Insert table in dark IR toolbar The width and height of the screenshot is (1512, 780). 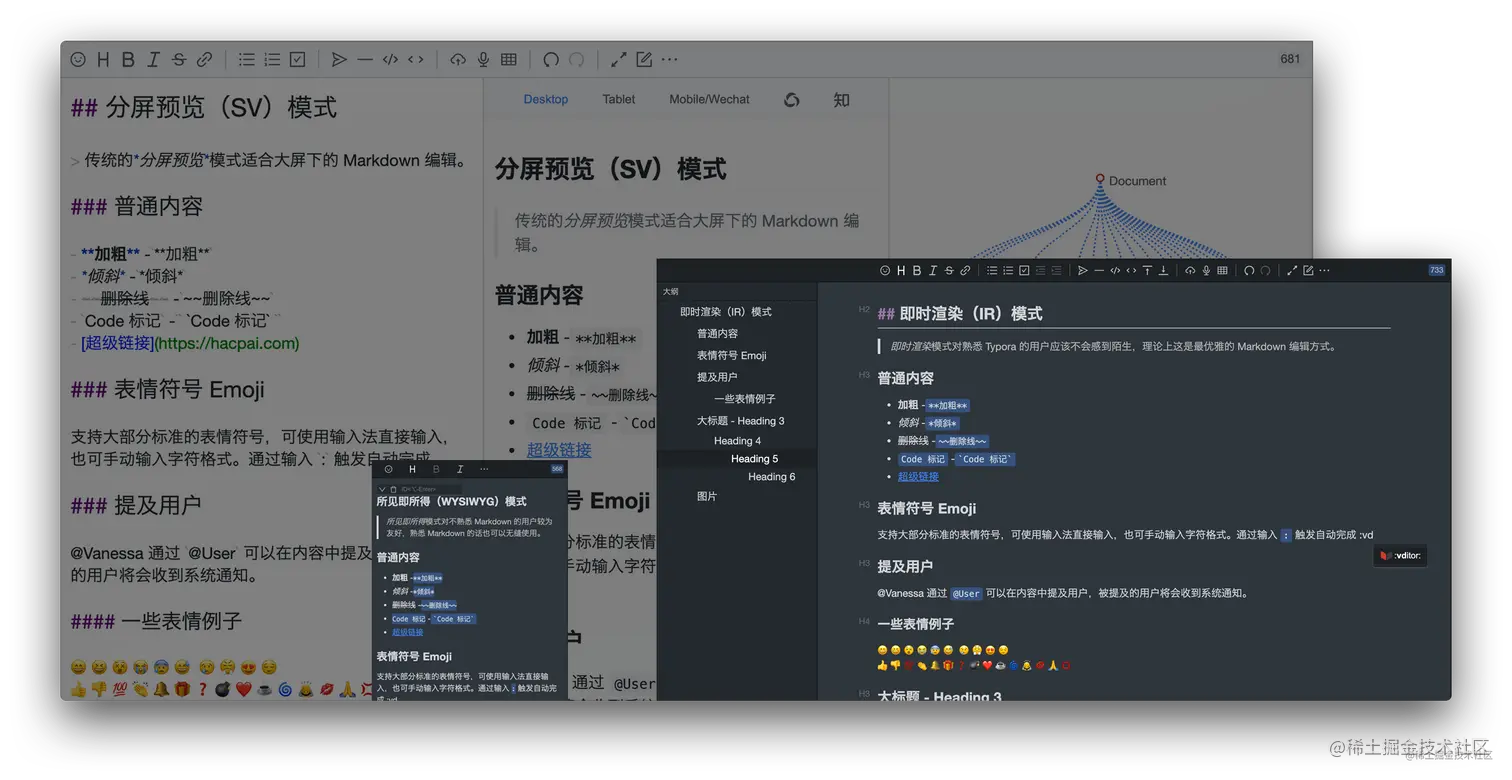pos(1222,270)
